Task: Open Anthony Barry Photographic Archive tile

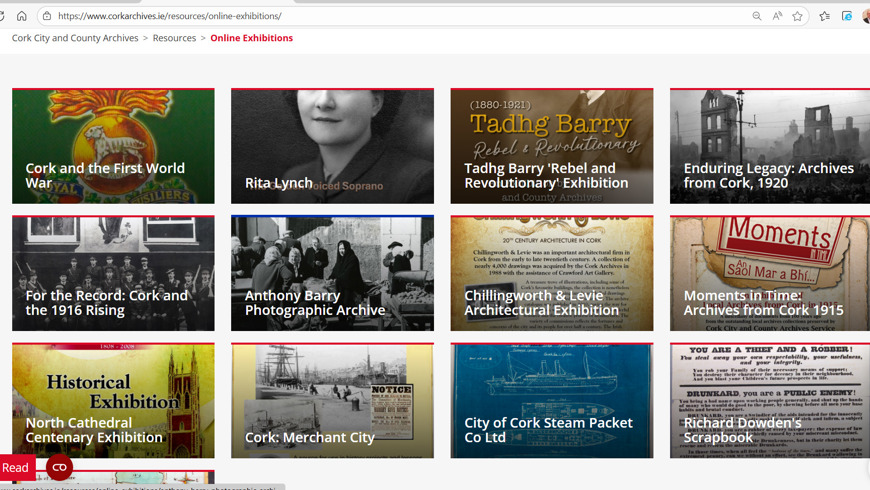Action: pyautogui.click(x=332, y=273)
